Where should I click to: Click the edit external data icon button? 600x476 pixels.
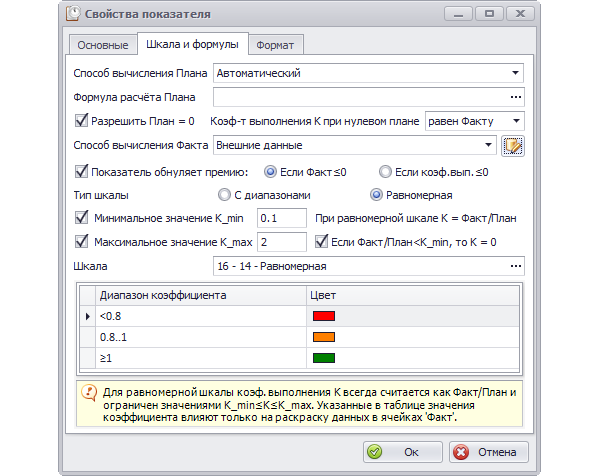point(513,146)
